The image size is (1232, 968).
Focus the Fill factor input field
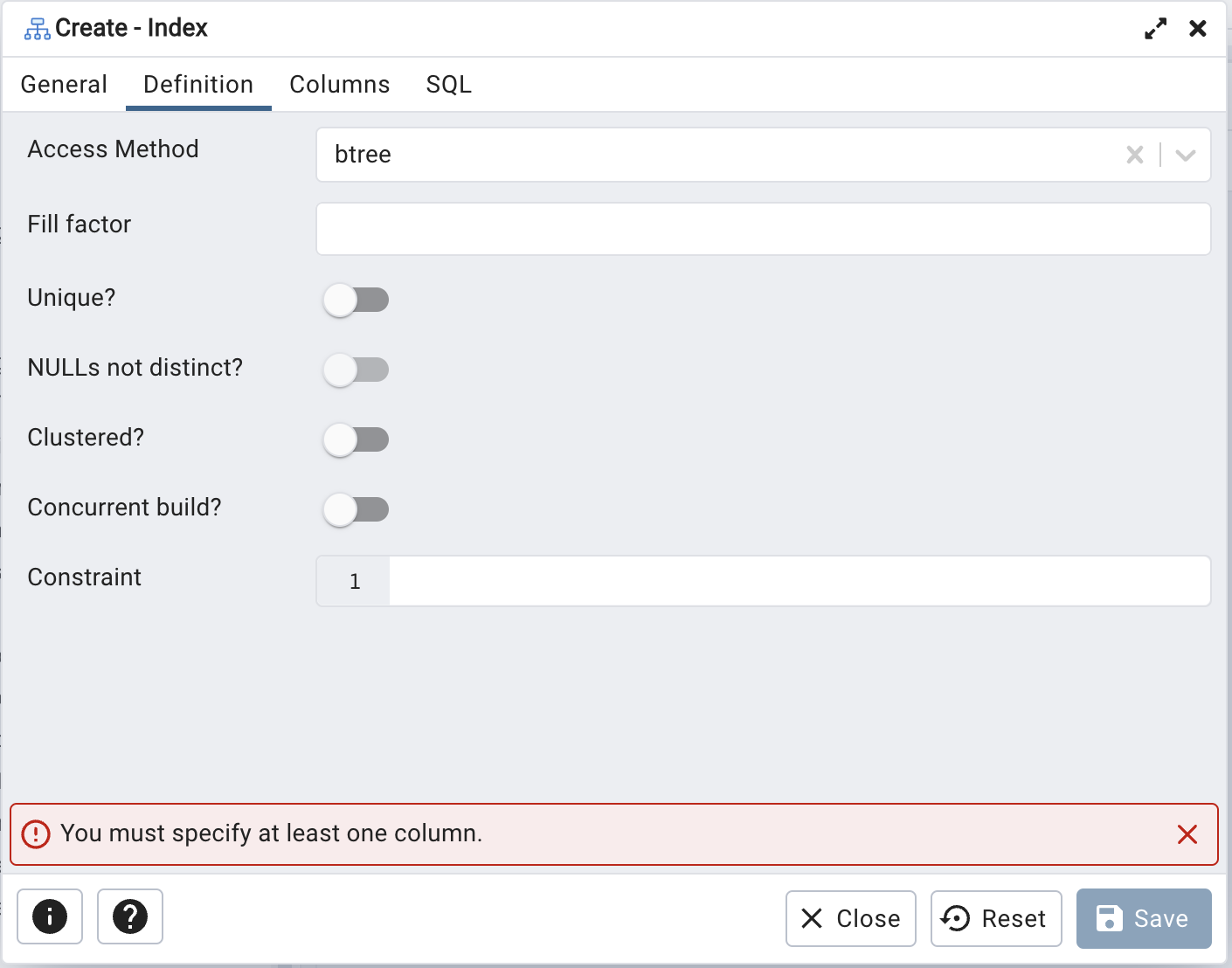tap(763, 229)
